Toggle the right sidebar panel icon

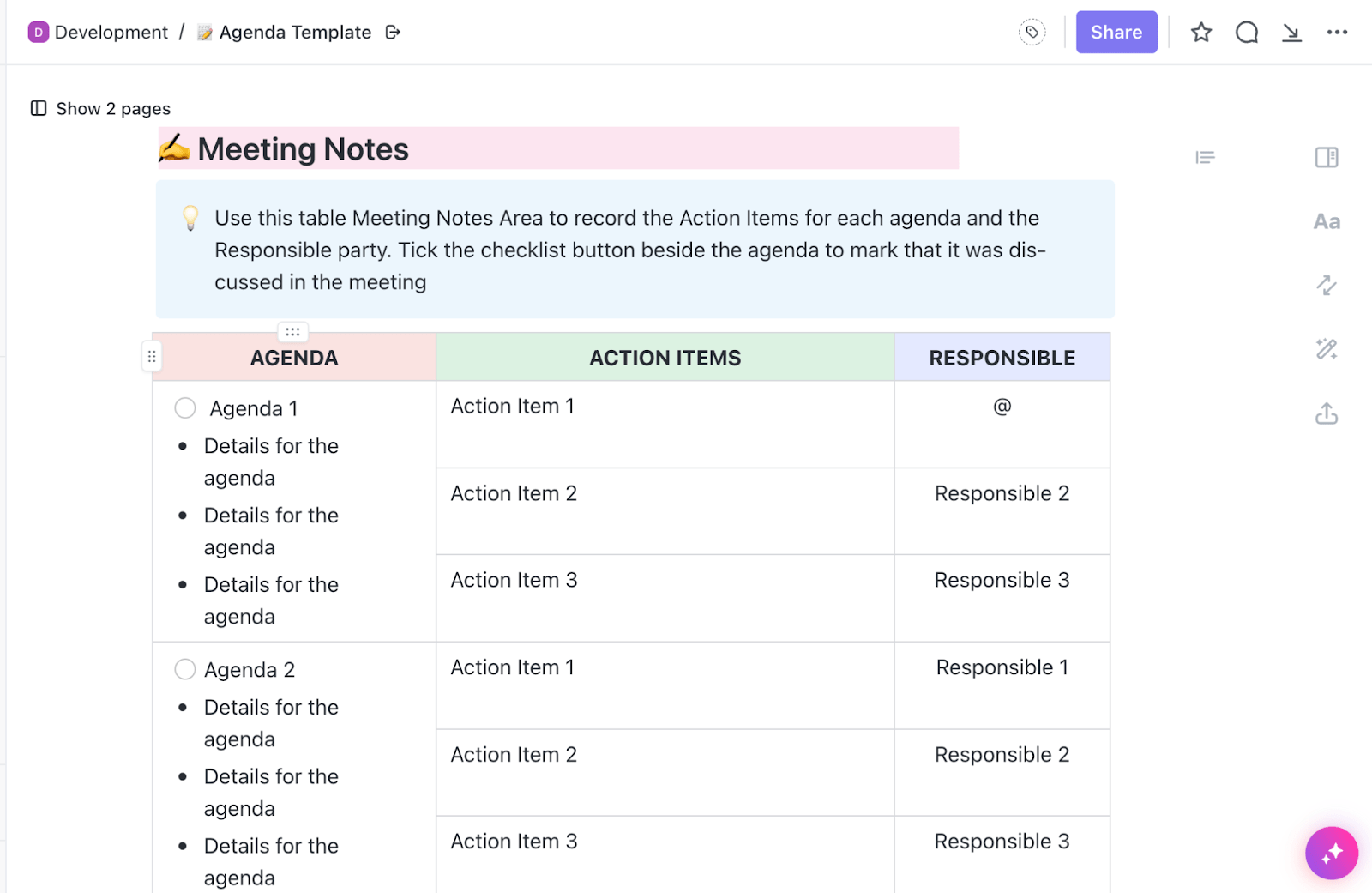click(1327, 157)
